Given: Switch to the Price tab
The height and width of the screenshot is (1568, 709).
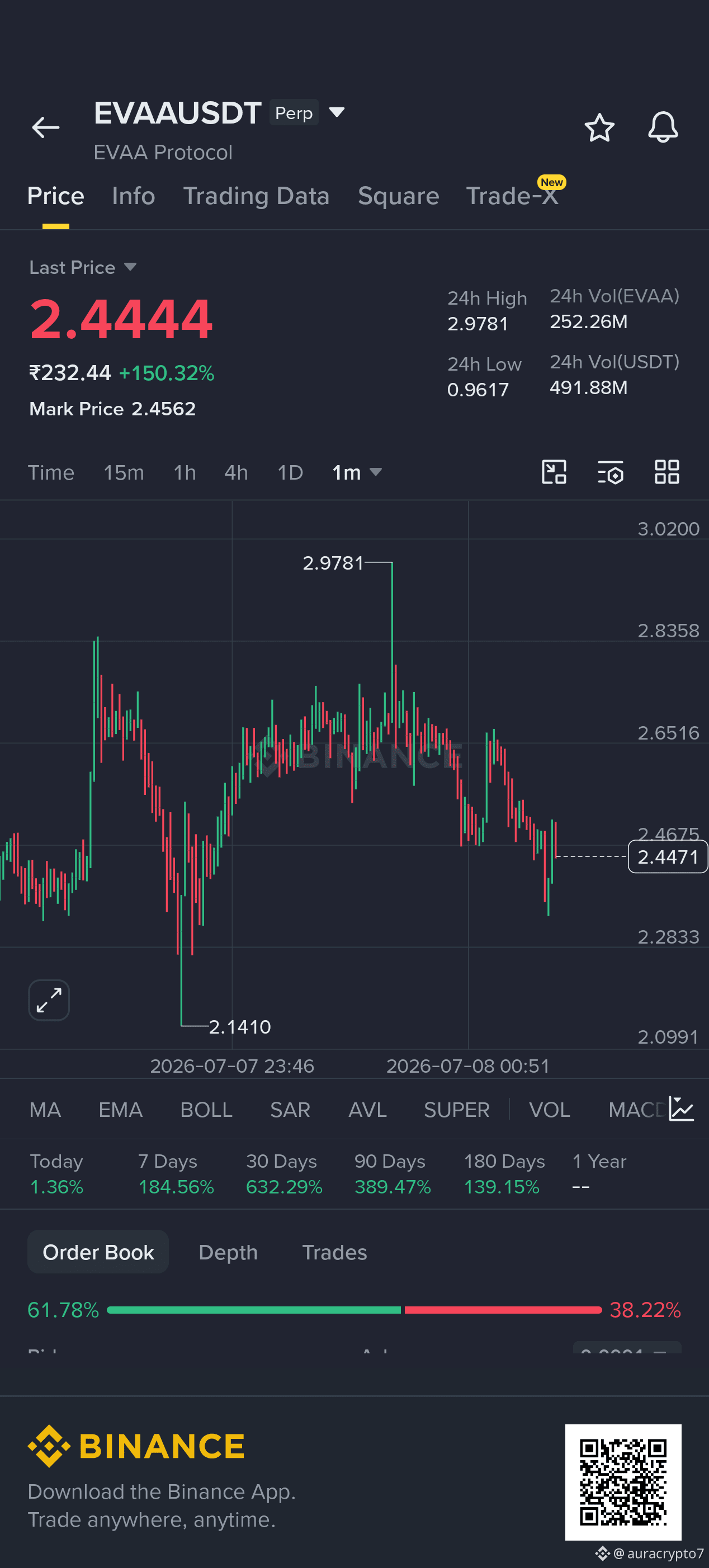Looking at the screenshot, I should pyautogui.click(x=55, y=196).
